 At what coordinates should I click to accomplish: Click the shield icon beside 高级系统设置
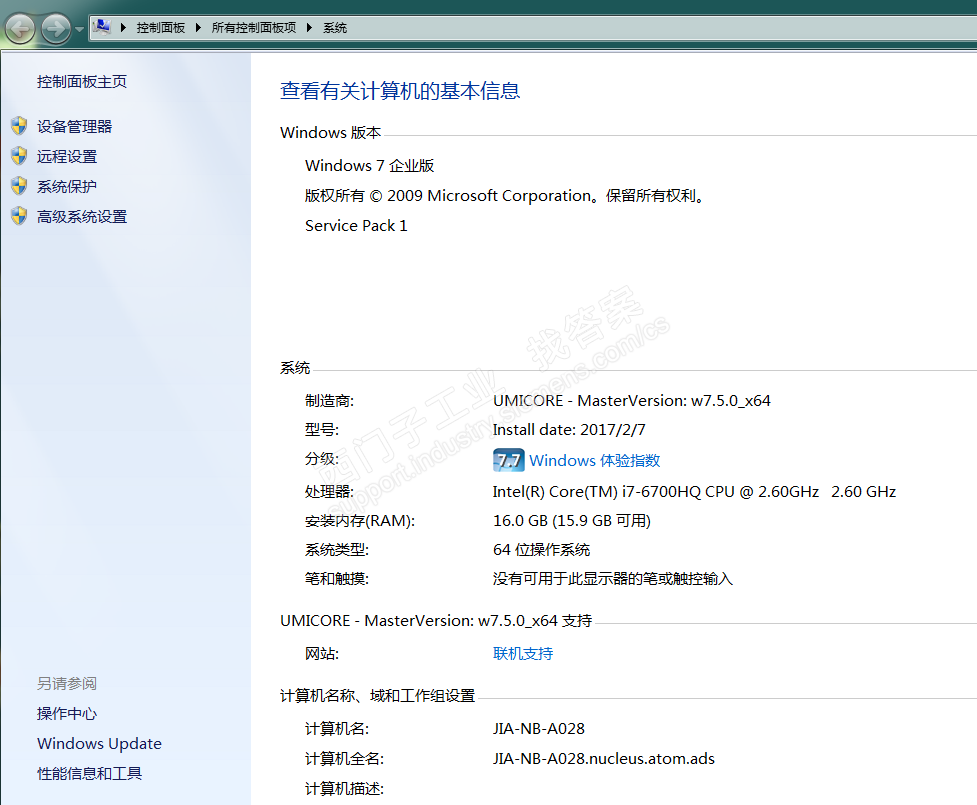pyautogui.click(x=19, y=216)
